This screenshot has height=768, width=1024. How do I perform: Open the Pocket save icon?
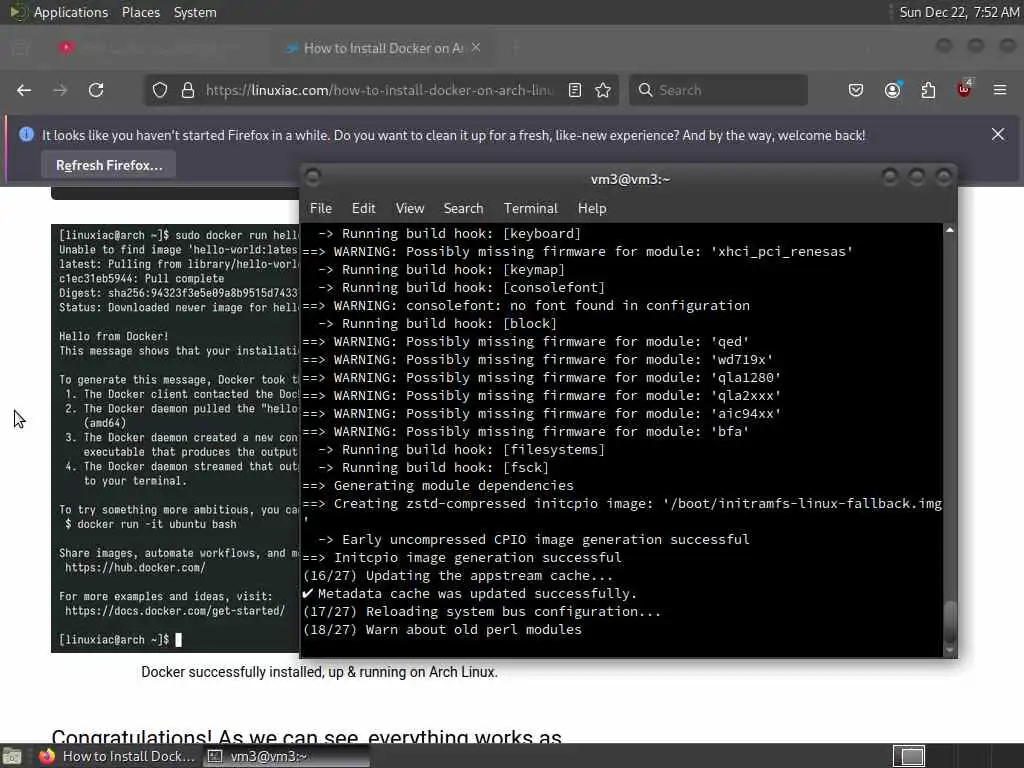(x=856, y=90)
